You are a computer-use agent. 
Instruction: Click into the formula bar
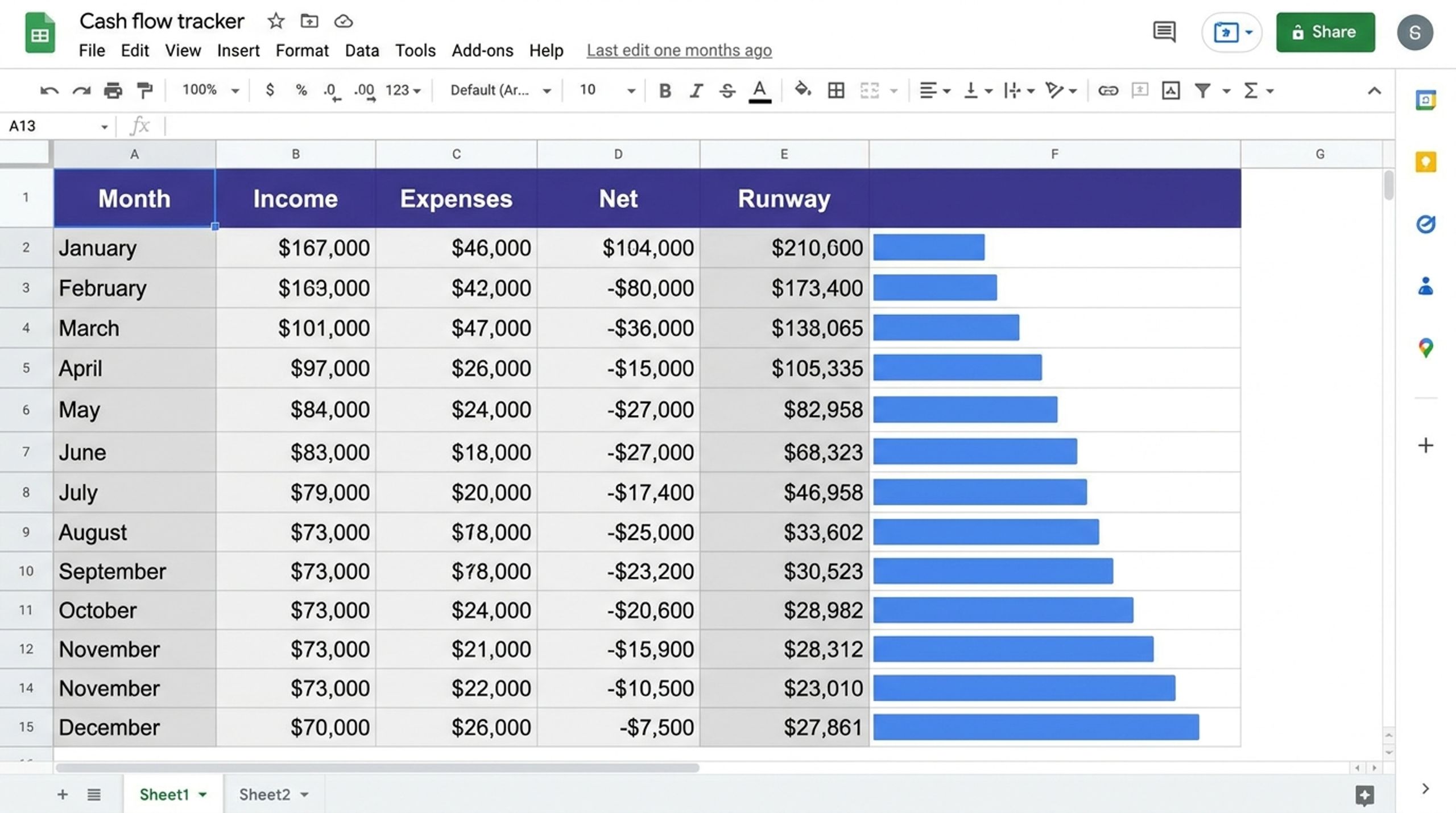click(779, 126)
